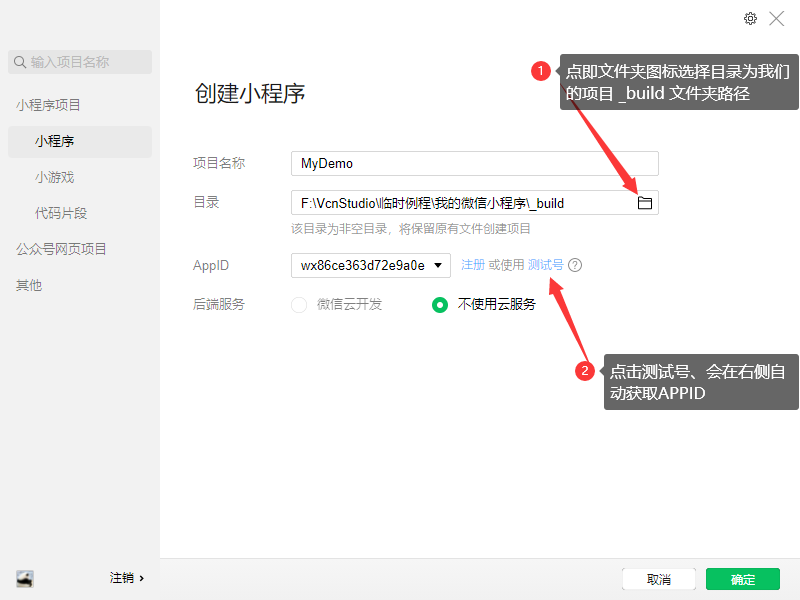Select 小游戏 in the sidebar
The height and width of the screenshot is (600, 800).
(55, 177)
